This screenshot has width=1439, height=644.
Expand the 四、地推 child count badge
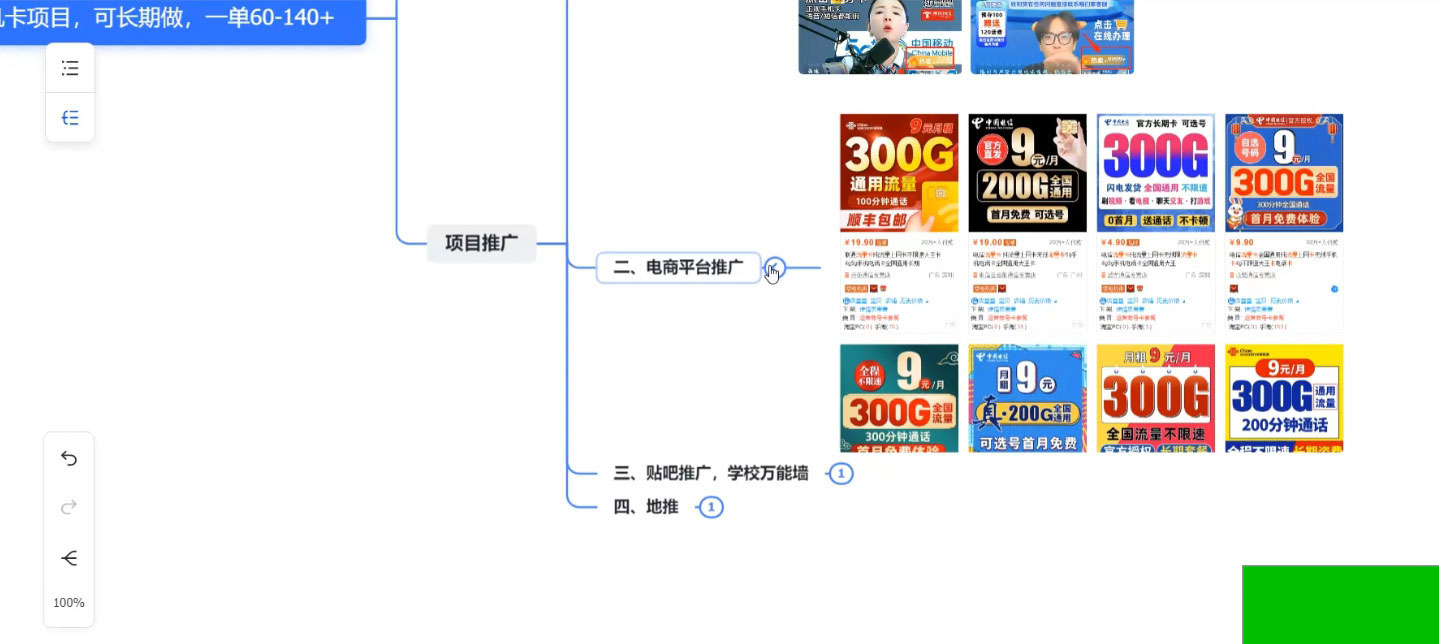[711, 508]
